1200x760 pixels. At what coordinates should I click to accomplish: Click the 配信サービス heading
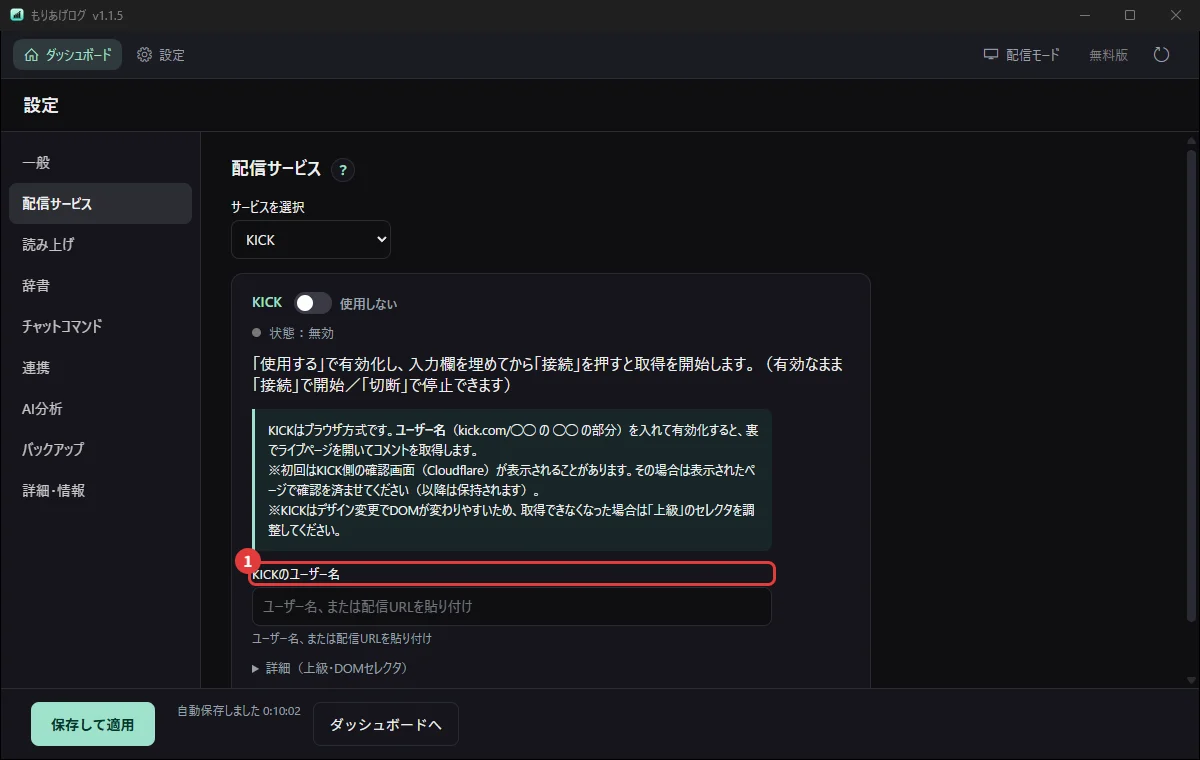276,169
